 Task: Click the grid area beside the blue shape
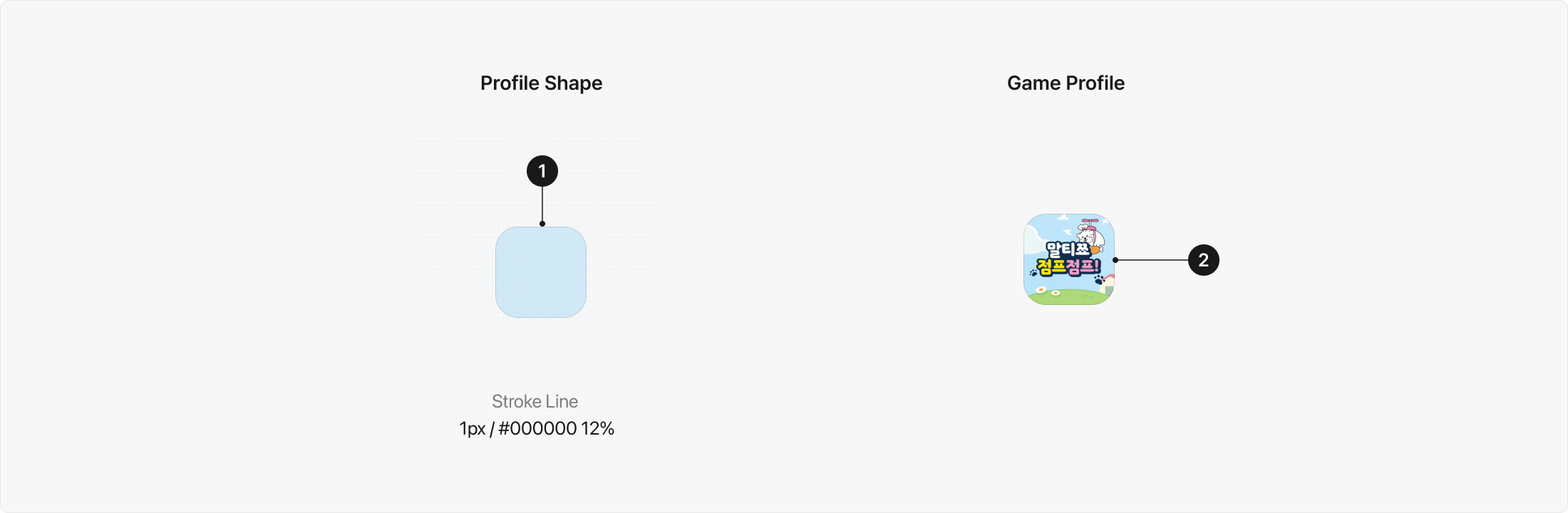click(x=456, y=271)
